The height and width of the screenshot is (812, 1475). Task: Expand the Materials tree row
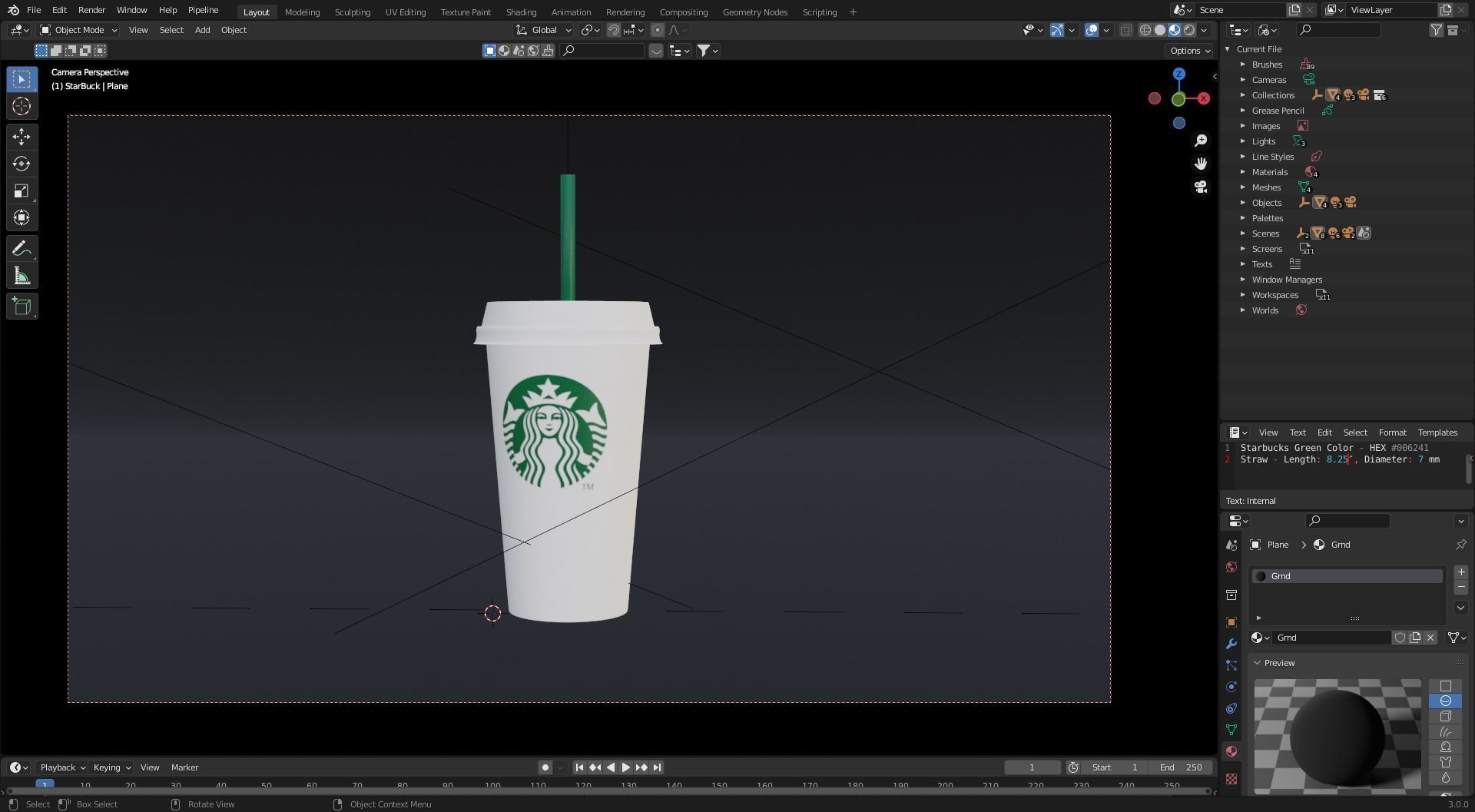click(x=1243, y=172)
